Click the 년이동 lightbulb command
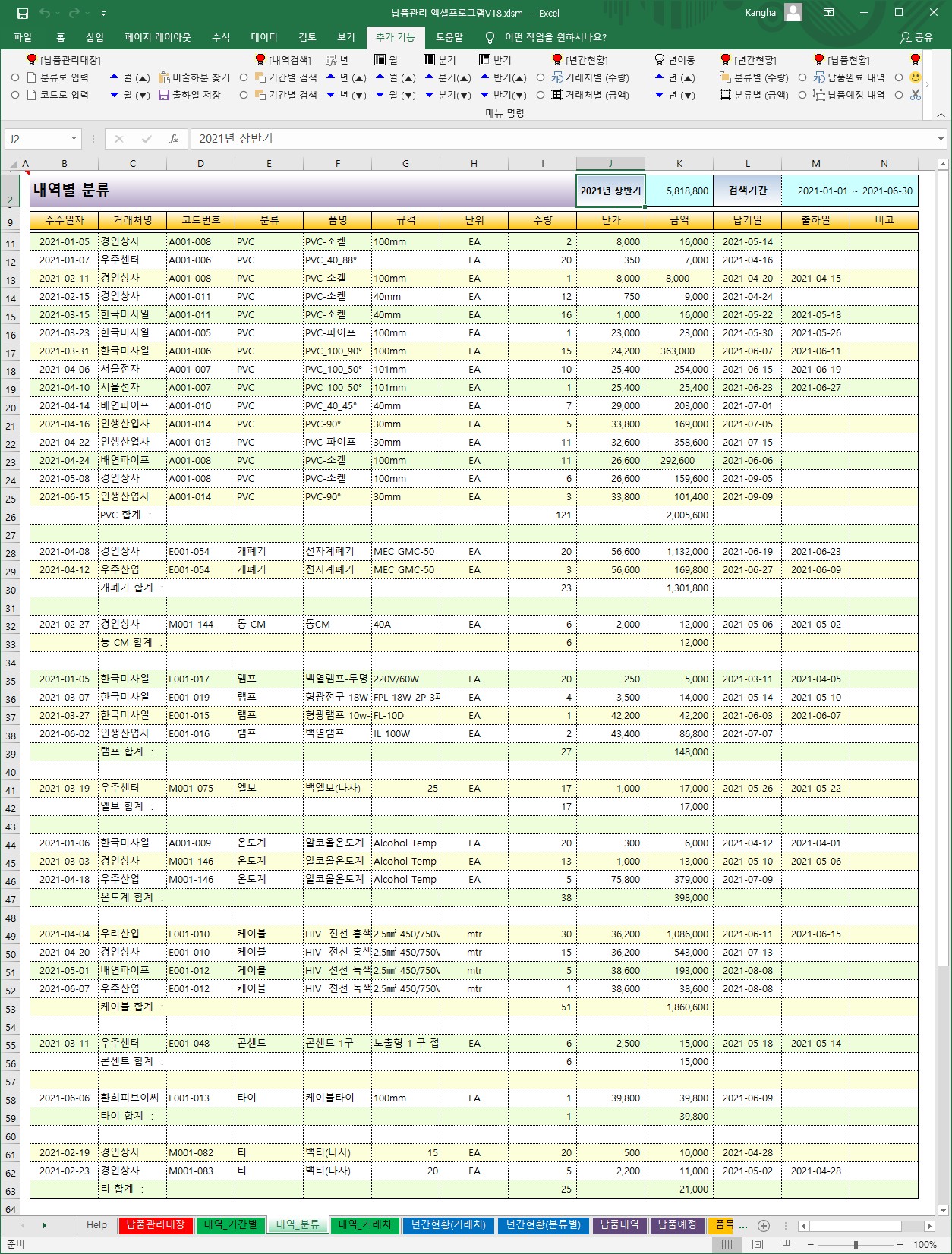Image resolution: width=952 pixels, height=1254 pixels. (674, 60)
